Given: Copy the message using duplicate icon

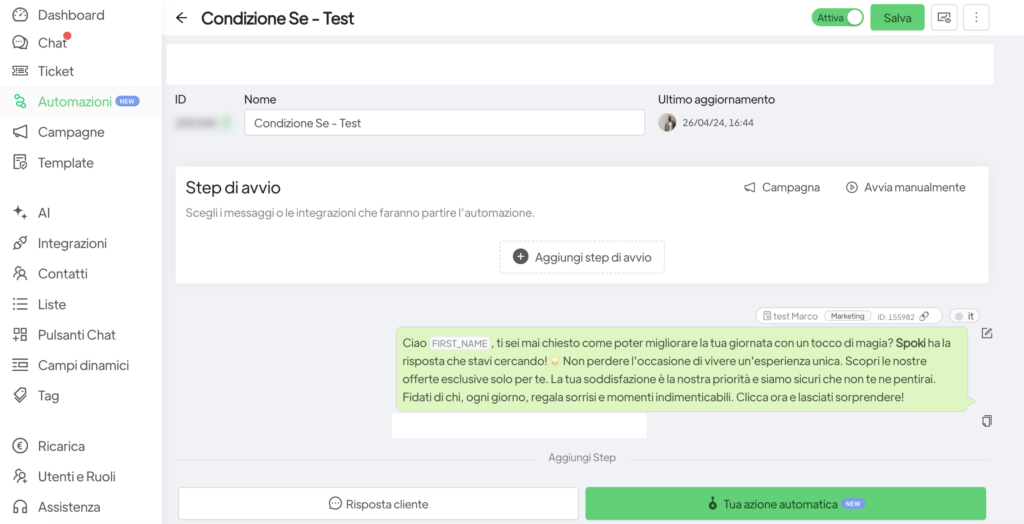Looking at the screenshot, I should pyautogui.click(x=987, y=421).
